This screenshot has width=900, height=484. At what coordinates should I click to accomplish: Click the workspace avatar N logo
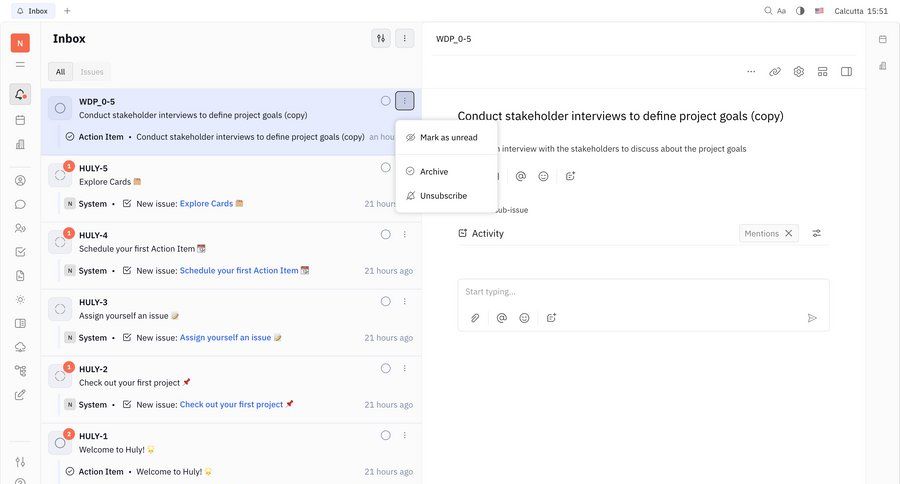coord(20,43)
